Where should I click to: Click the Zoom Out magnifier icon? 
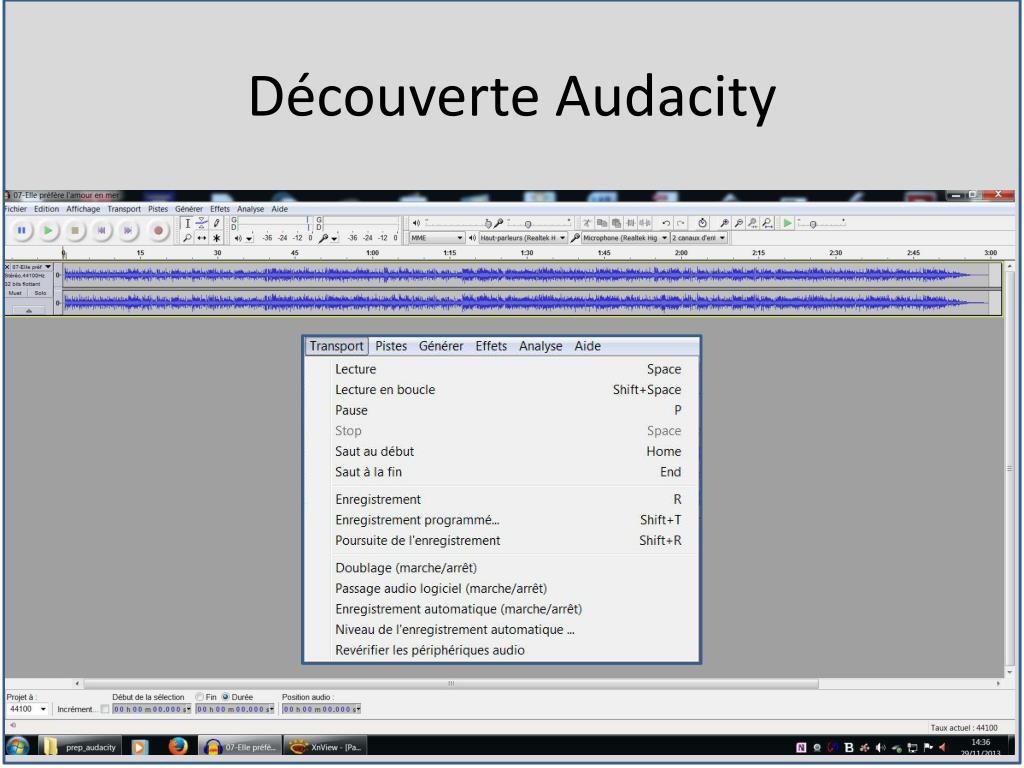tap(738, 223)
